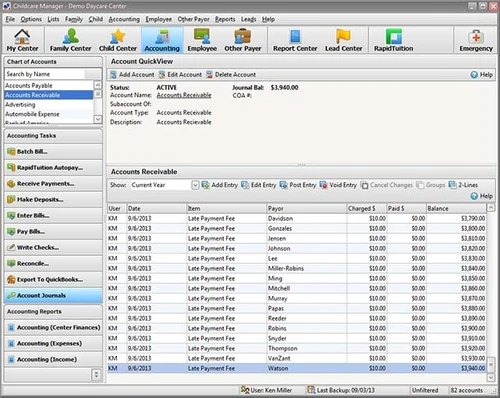Screen dimensions: 500x398
Task: Click the chart of accounts list down arrow
Action: pos(98,119)
